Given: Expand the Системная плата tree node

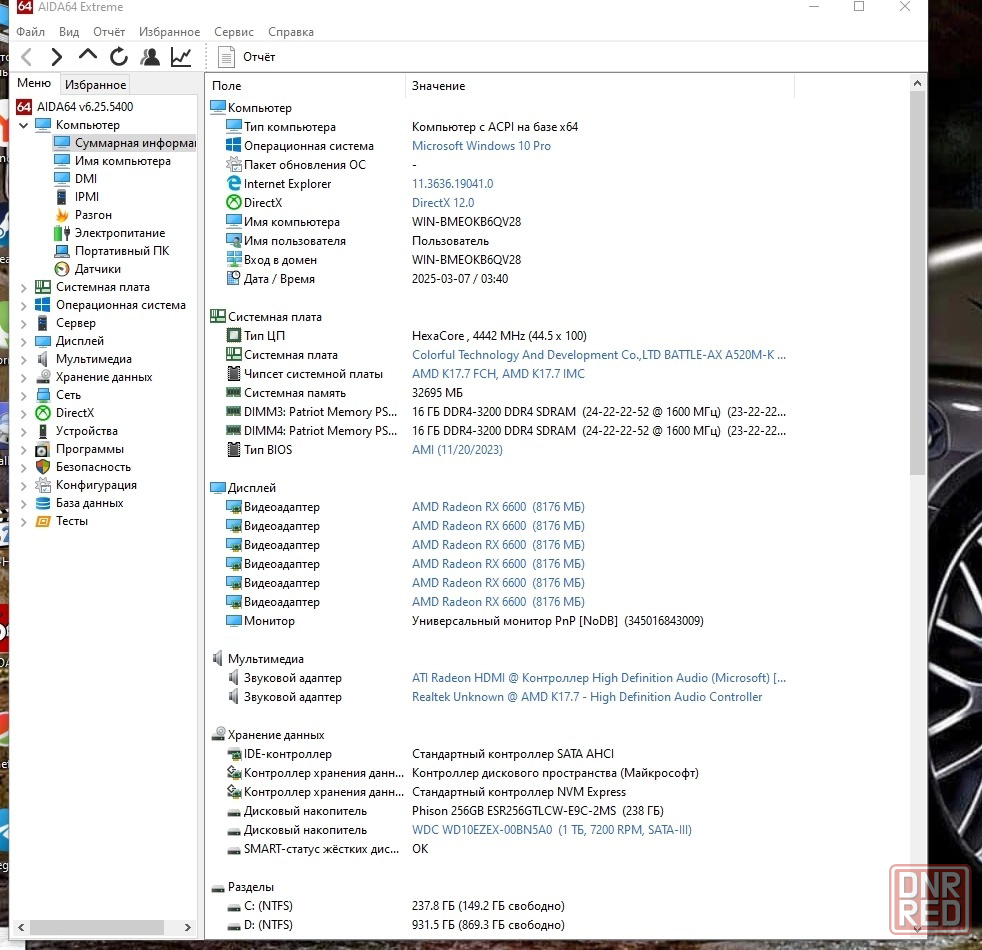Looking at the screenshot, I should coord(24,287).
